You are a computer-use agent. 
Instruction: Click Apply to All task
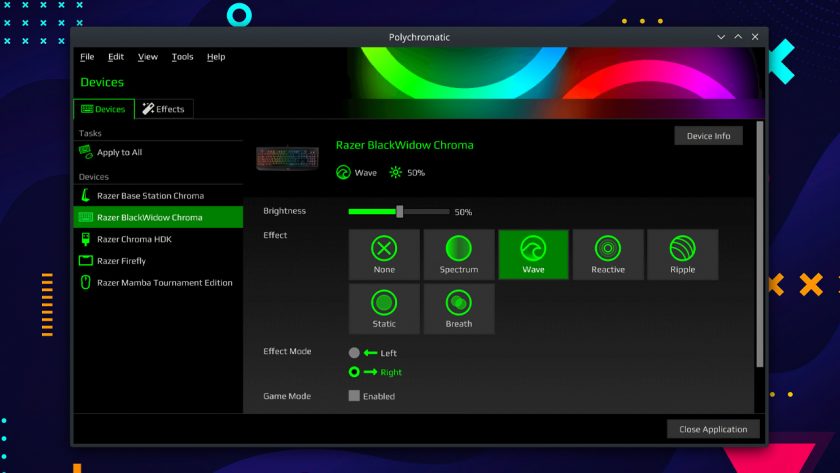point(158,152)
